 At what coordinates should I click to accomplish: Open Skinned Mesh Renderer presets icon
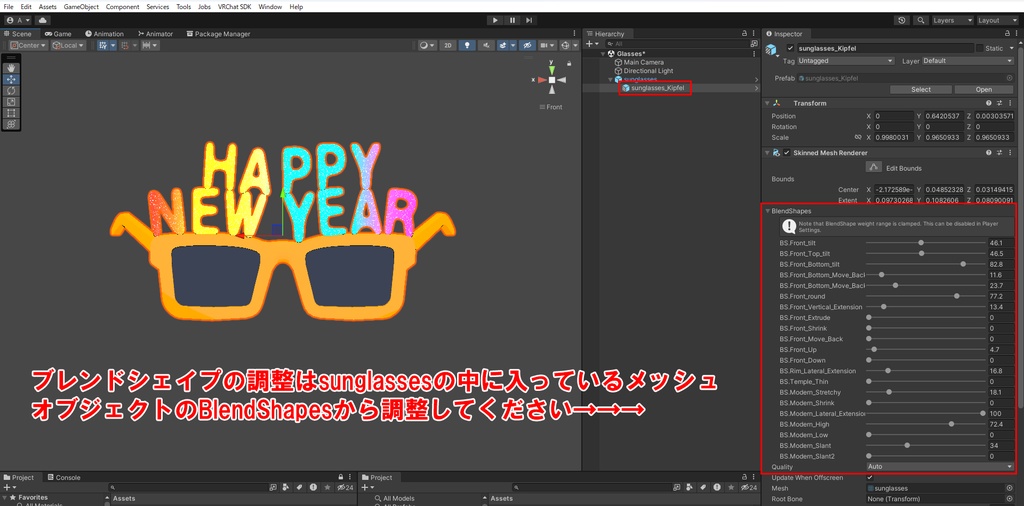[999, 153]
